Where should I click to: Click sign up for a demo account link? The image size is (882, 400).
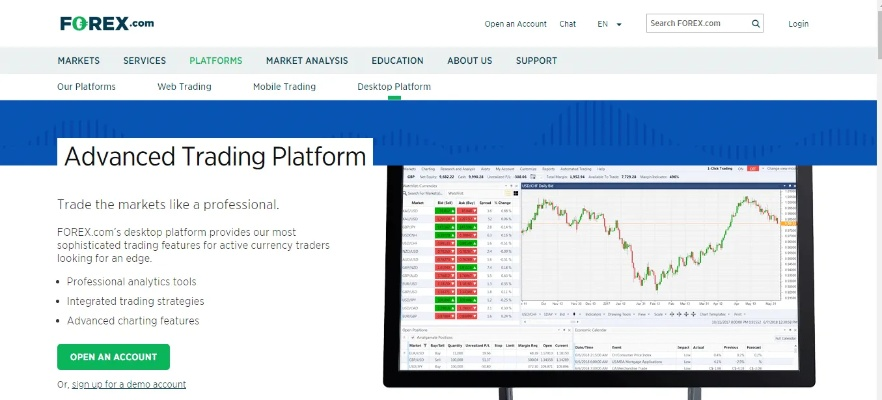(x=128, y=384)
